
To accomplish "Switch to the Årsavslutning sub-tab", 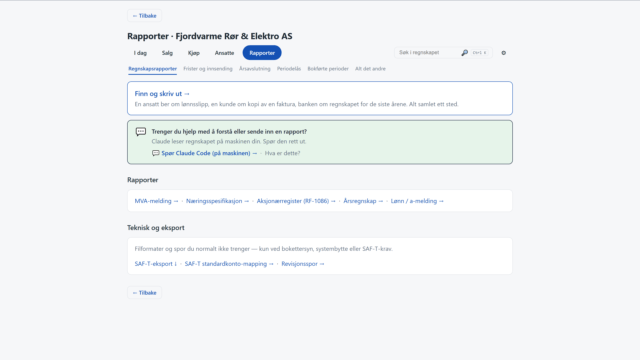I will pos(255,69).
